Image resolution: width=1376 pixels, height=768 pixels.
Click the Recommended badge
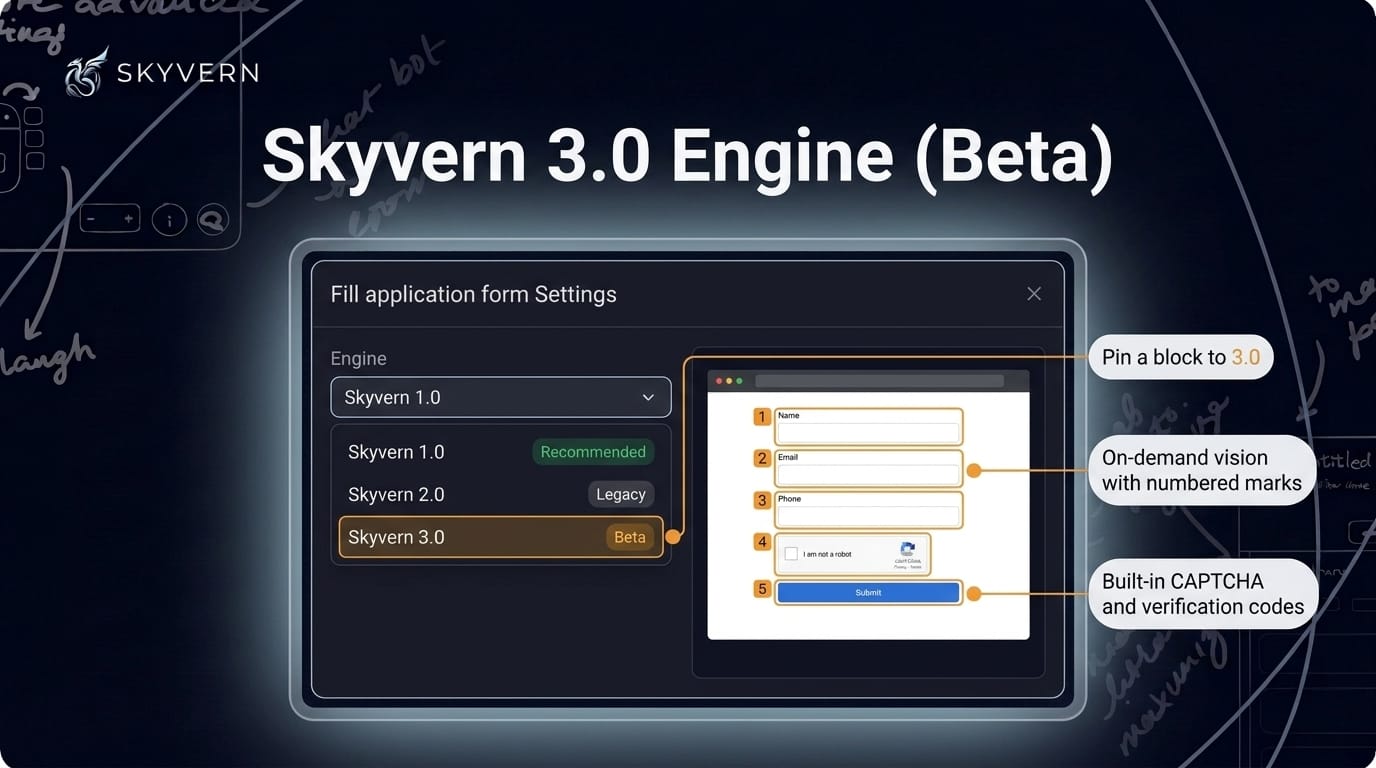pyautogui.click(x=593, y=452)
